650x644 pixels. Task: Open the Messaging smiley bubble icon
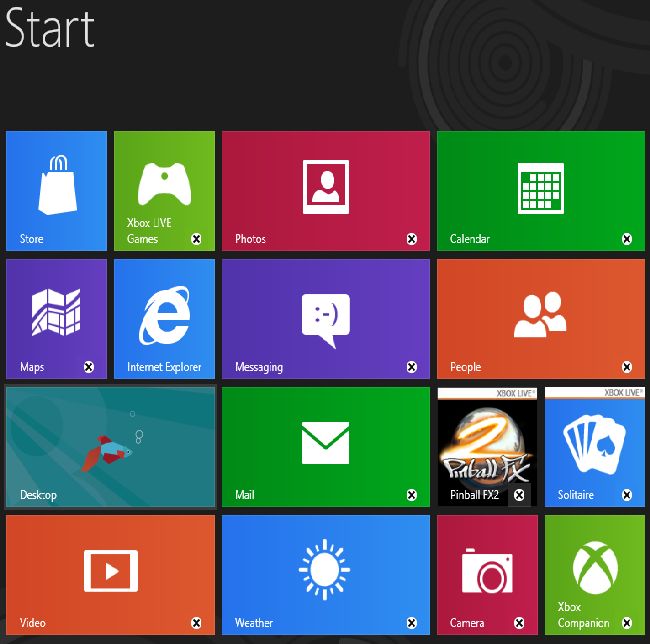(326, 320)
